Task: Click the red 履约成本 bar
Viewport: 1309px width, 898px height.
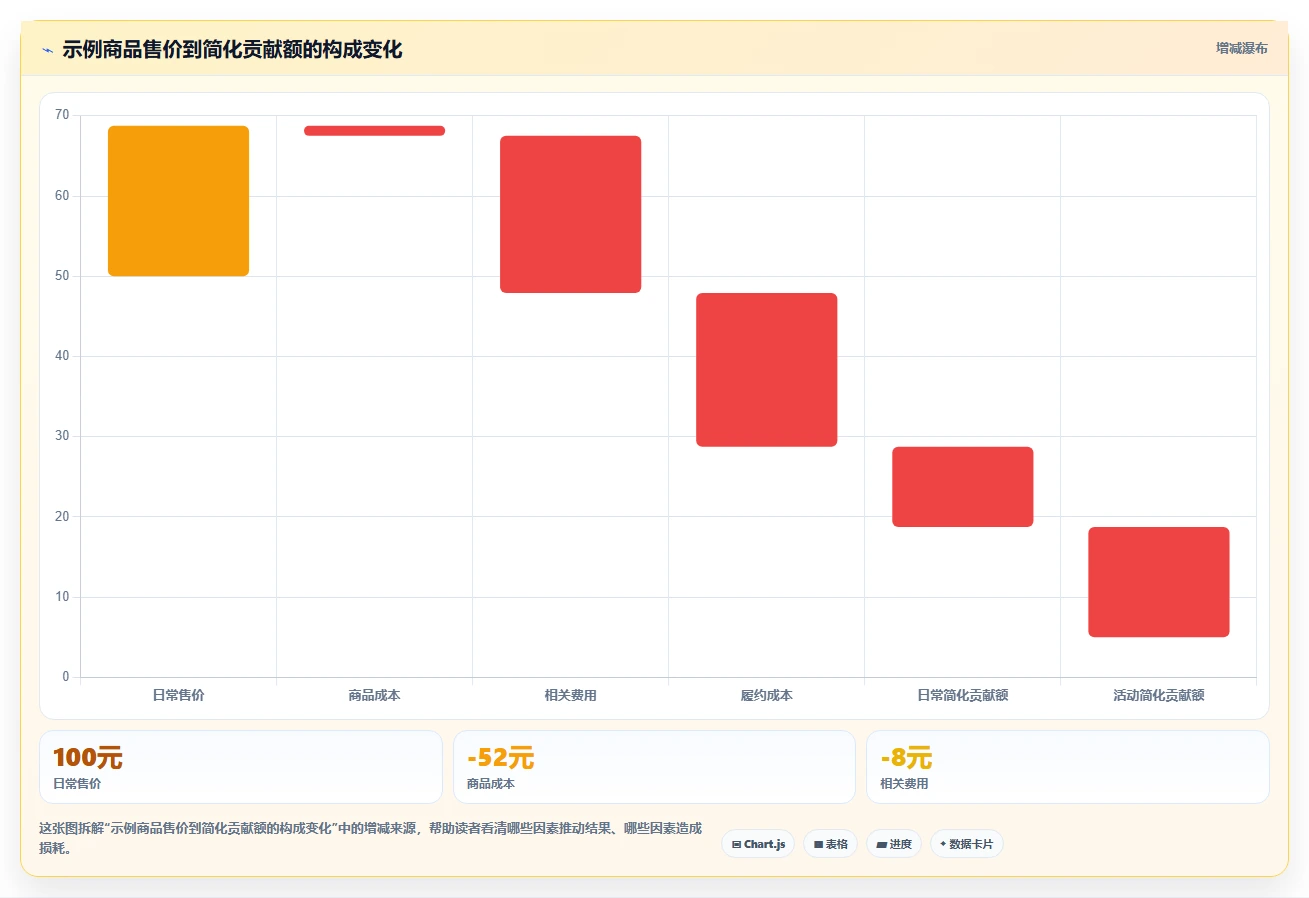Action: click(x=766, y=370)
